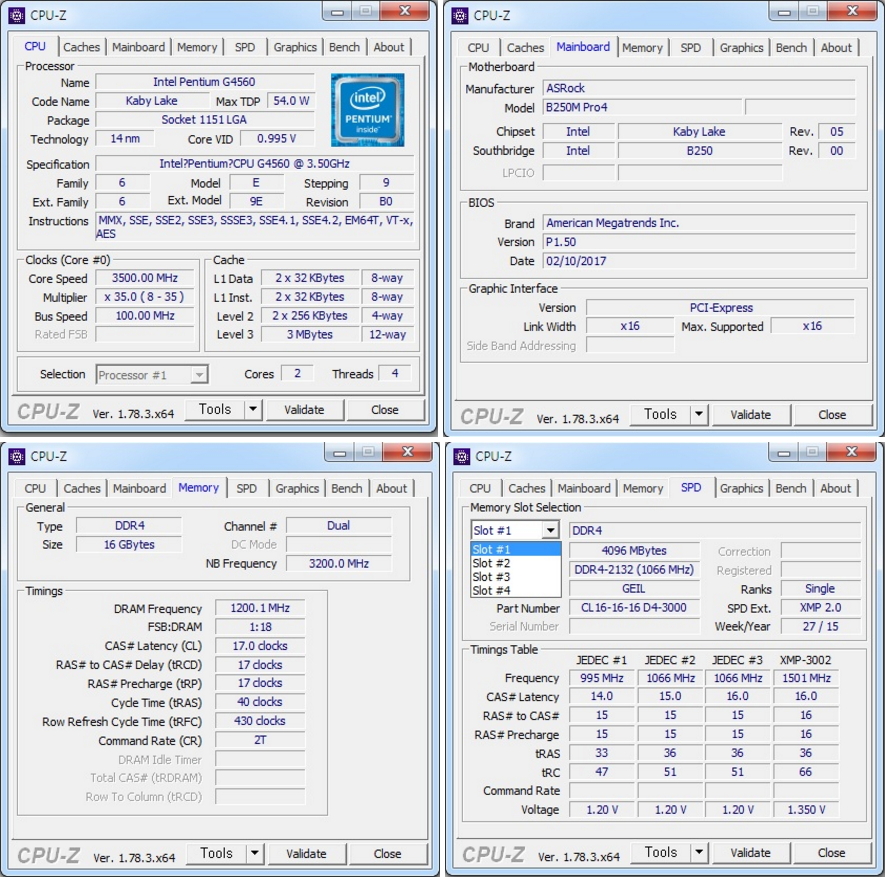The image size is (885, 877).
Task: Open Tools dropdown arrow in Mainboard window
Action: point(699,414)
